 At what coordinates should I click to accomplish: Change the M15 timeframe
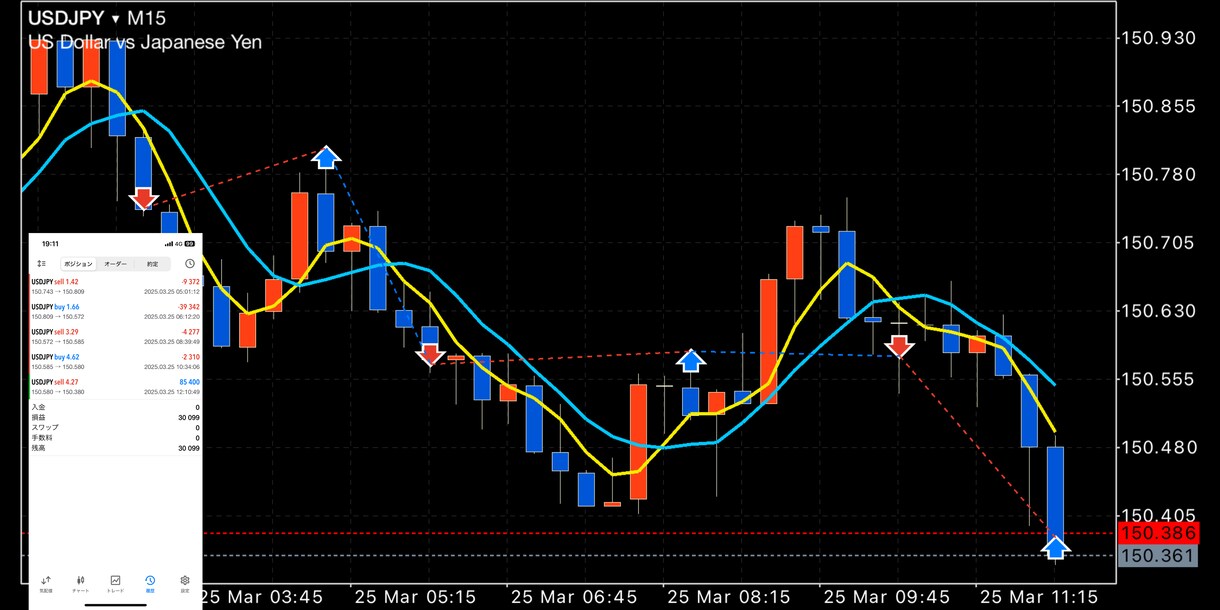click(x=147, y=18)
